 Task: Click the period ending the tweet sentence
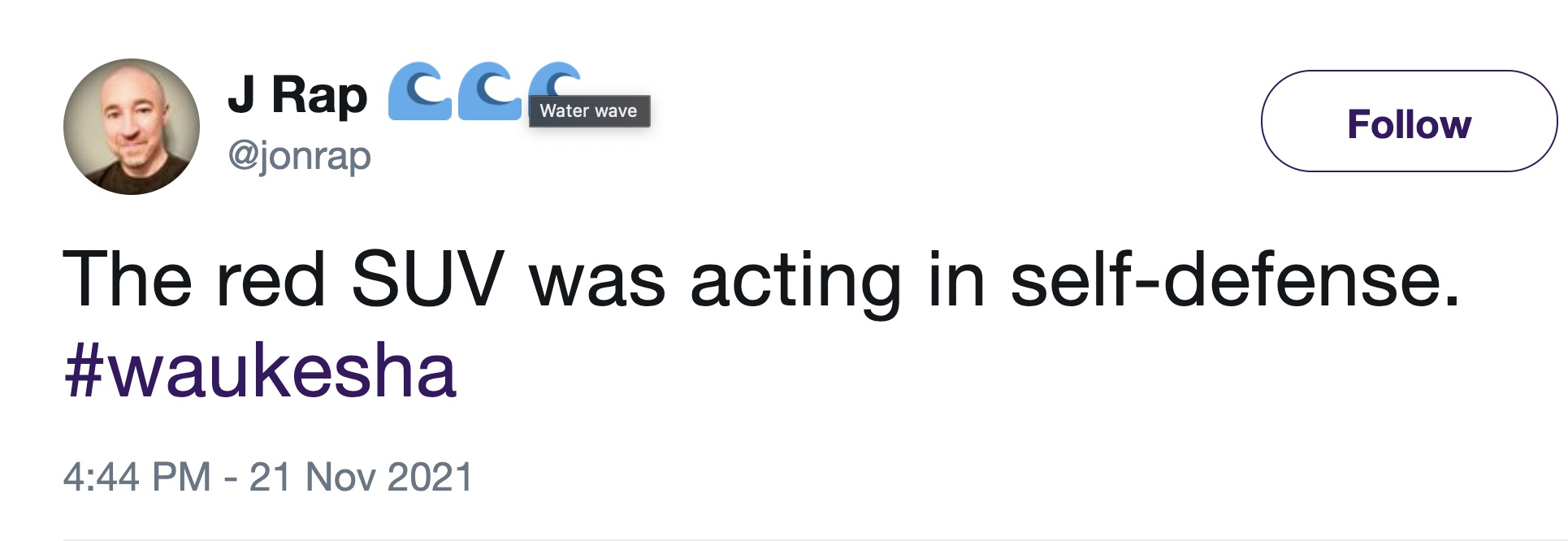1453,301
